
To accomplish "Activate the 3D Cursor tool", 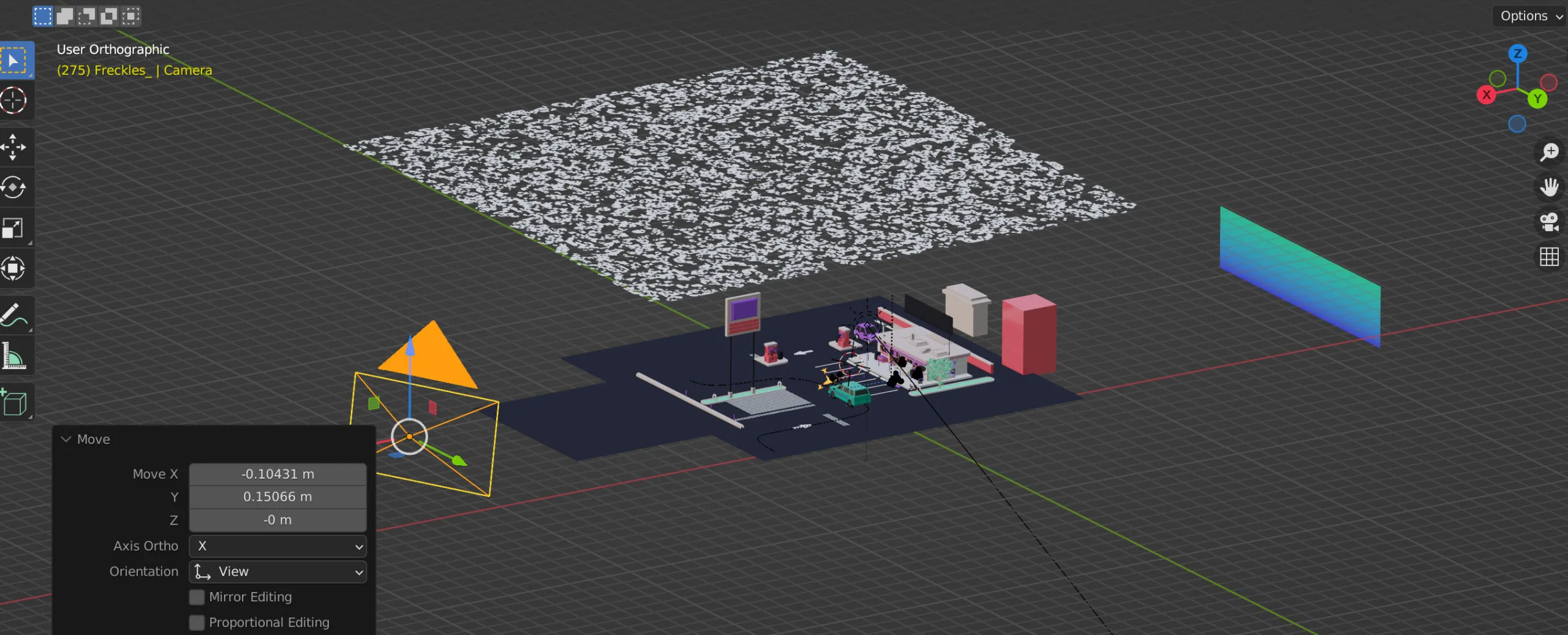I will (15, 101).
